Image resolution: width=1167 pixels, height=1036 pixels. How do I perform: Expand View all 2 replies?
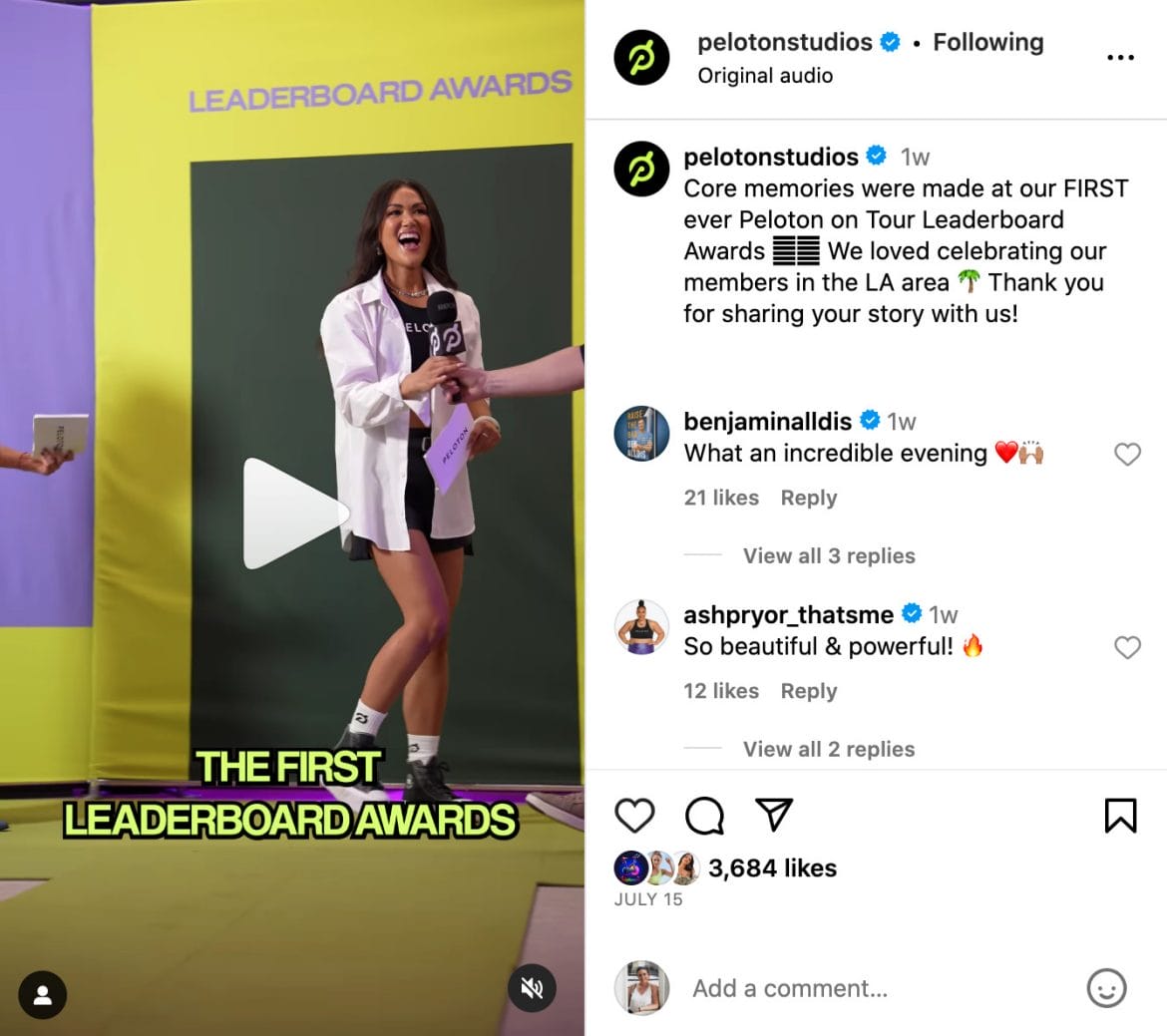[828, 750]
